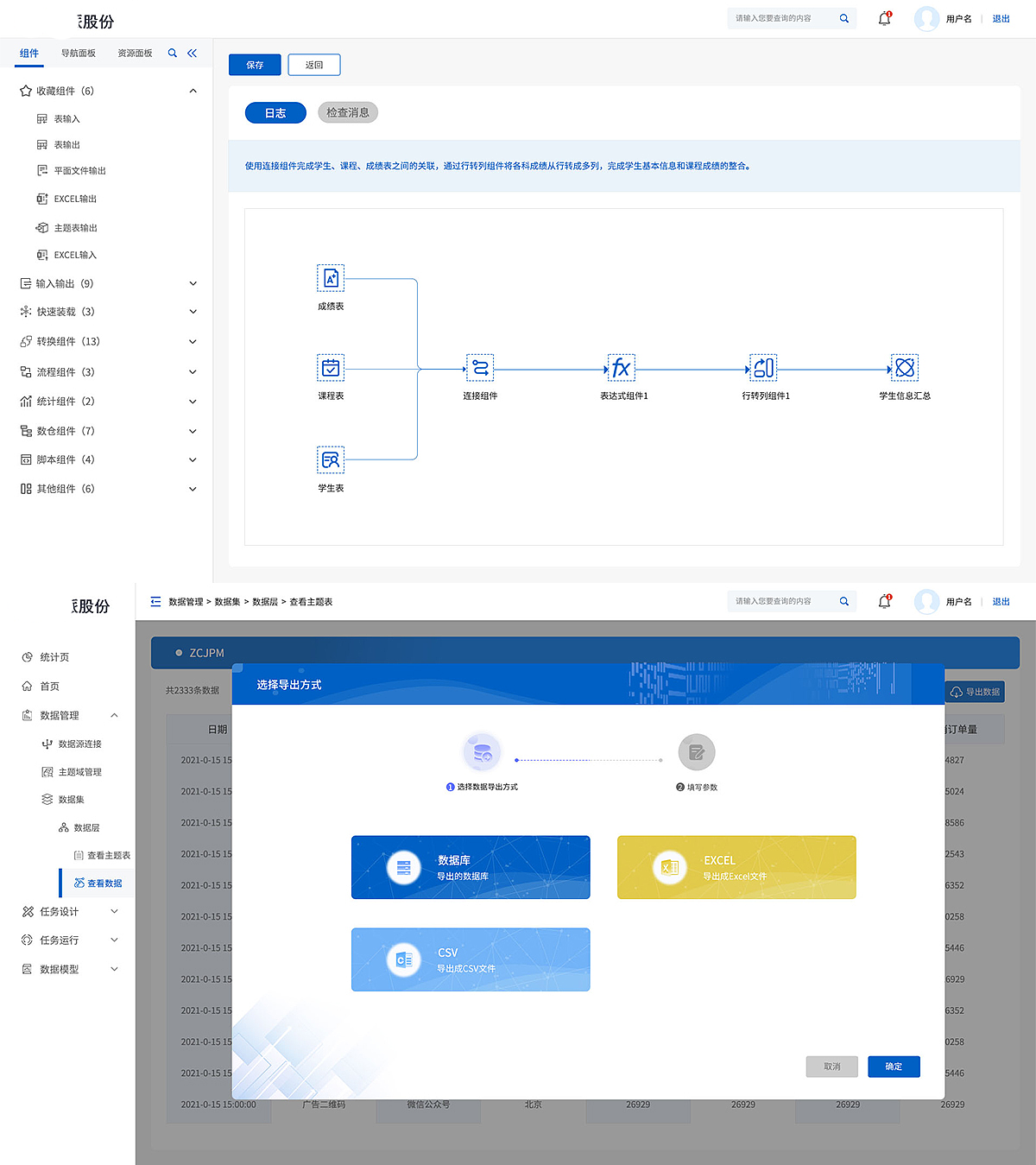Expand 转换组件 (13) group

tap(193, 341)
